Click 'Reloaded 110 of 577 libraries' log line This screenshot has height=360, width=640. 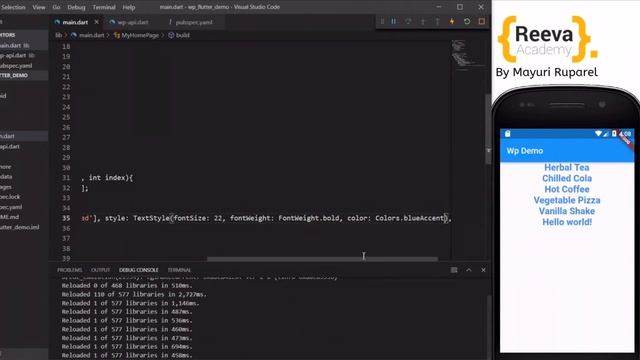[134, 294]
